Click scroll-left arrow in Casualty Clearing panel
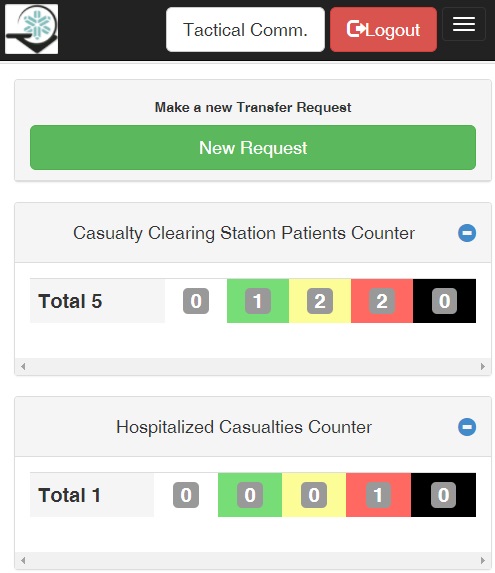495x573 pixels. 23,366
